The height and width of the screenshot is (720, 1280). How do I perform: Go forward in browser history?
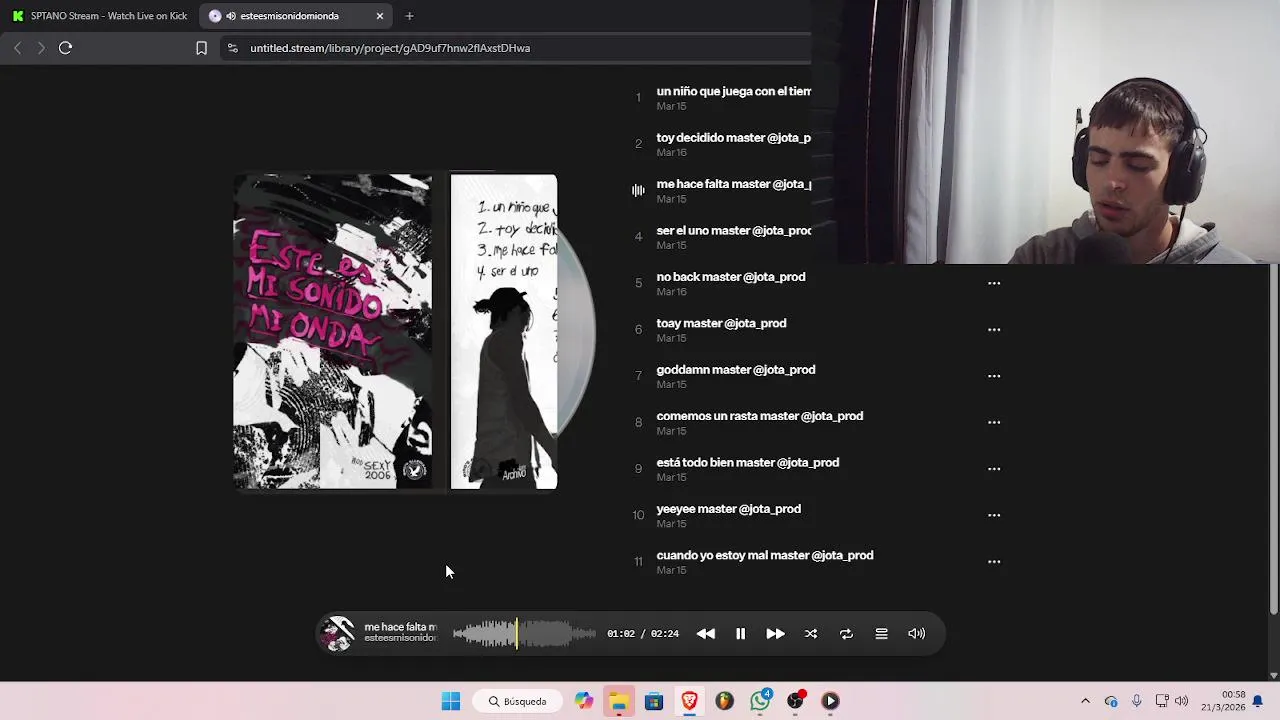click(41, 48)
